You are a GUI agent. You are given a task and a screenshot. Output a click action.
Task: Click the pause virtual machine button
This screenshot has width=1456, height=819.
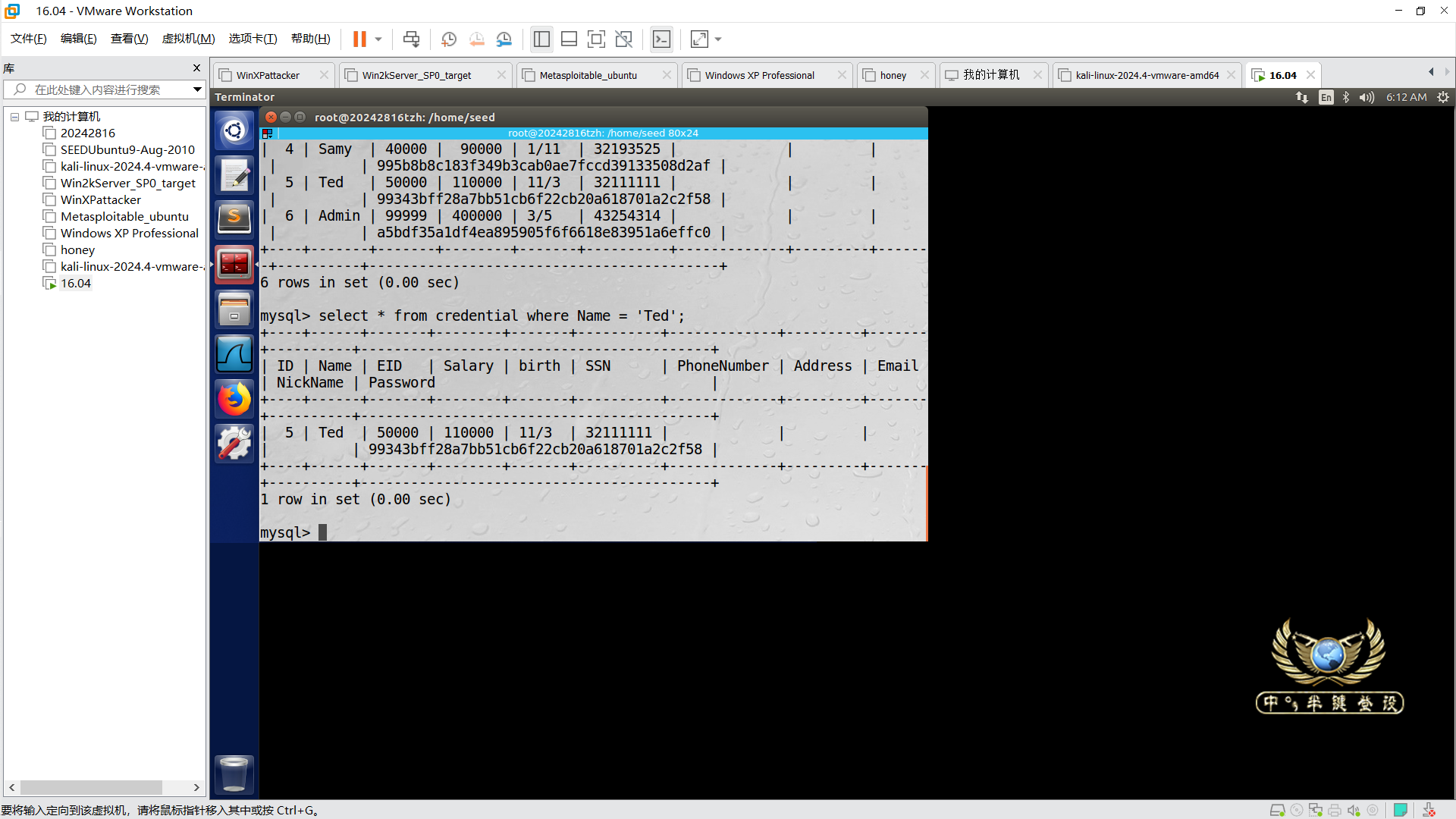(359, 39)
